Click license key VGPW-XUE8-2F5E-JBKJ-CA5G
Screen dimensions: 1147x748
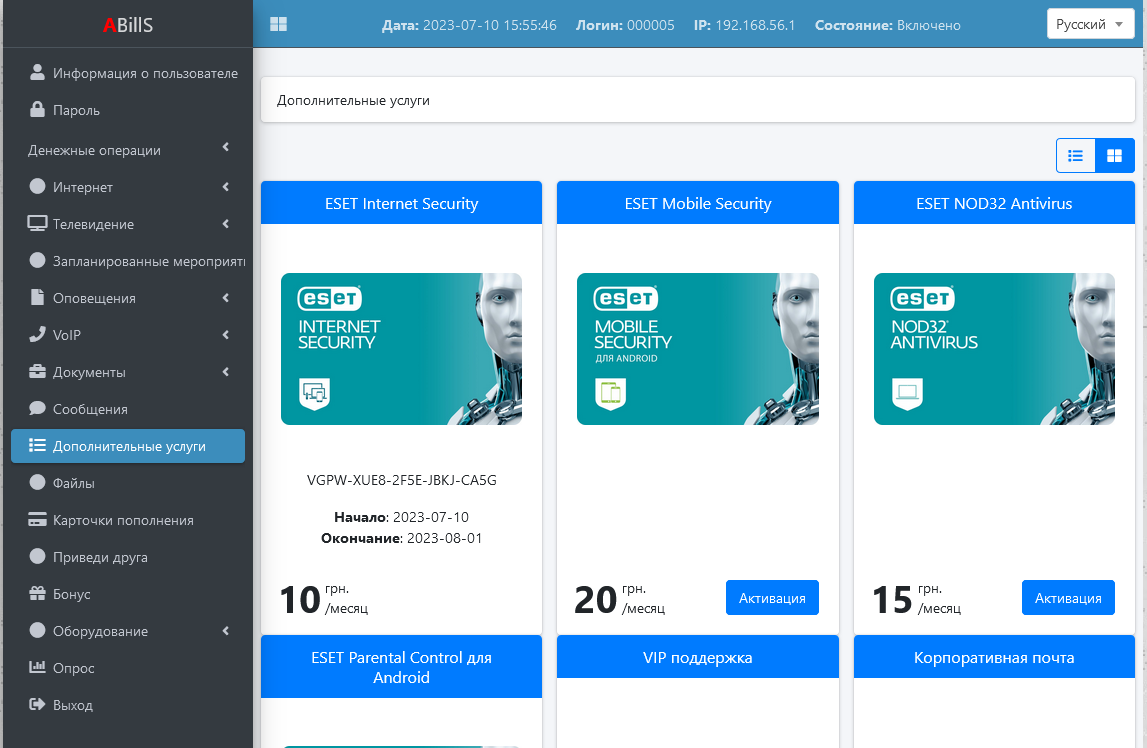click(402, 480)
